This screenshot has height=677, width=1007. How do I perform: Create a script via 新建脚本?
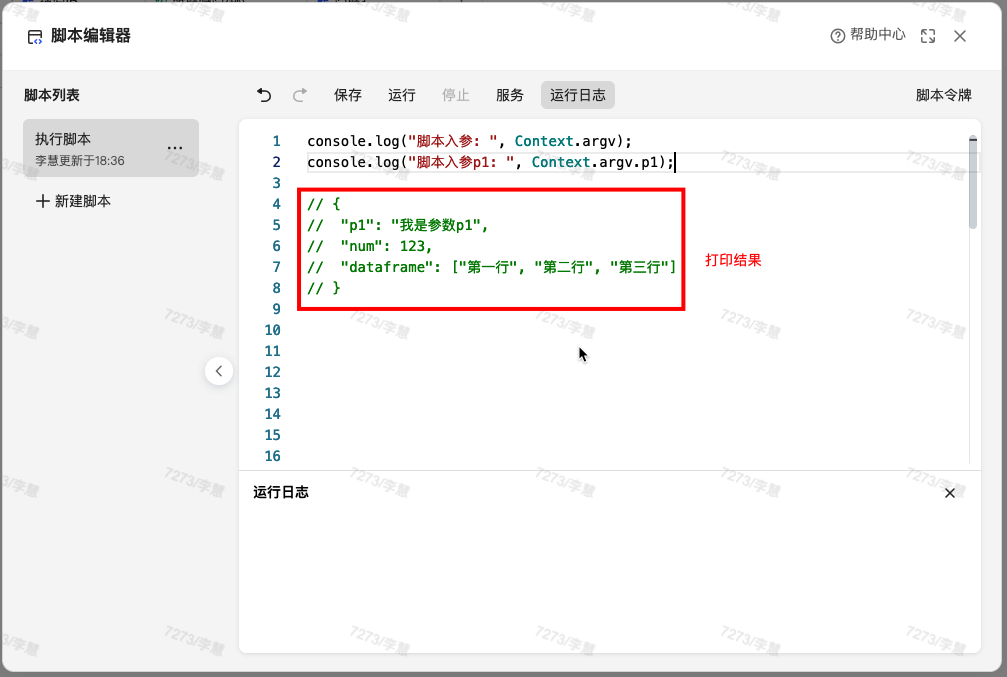(x=73, y=201)
